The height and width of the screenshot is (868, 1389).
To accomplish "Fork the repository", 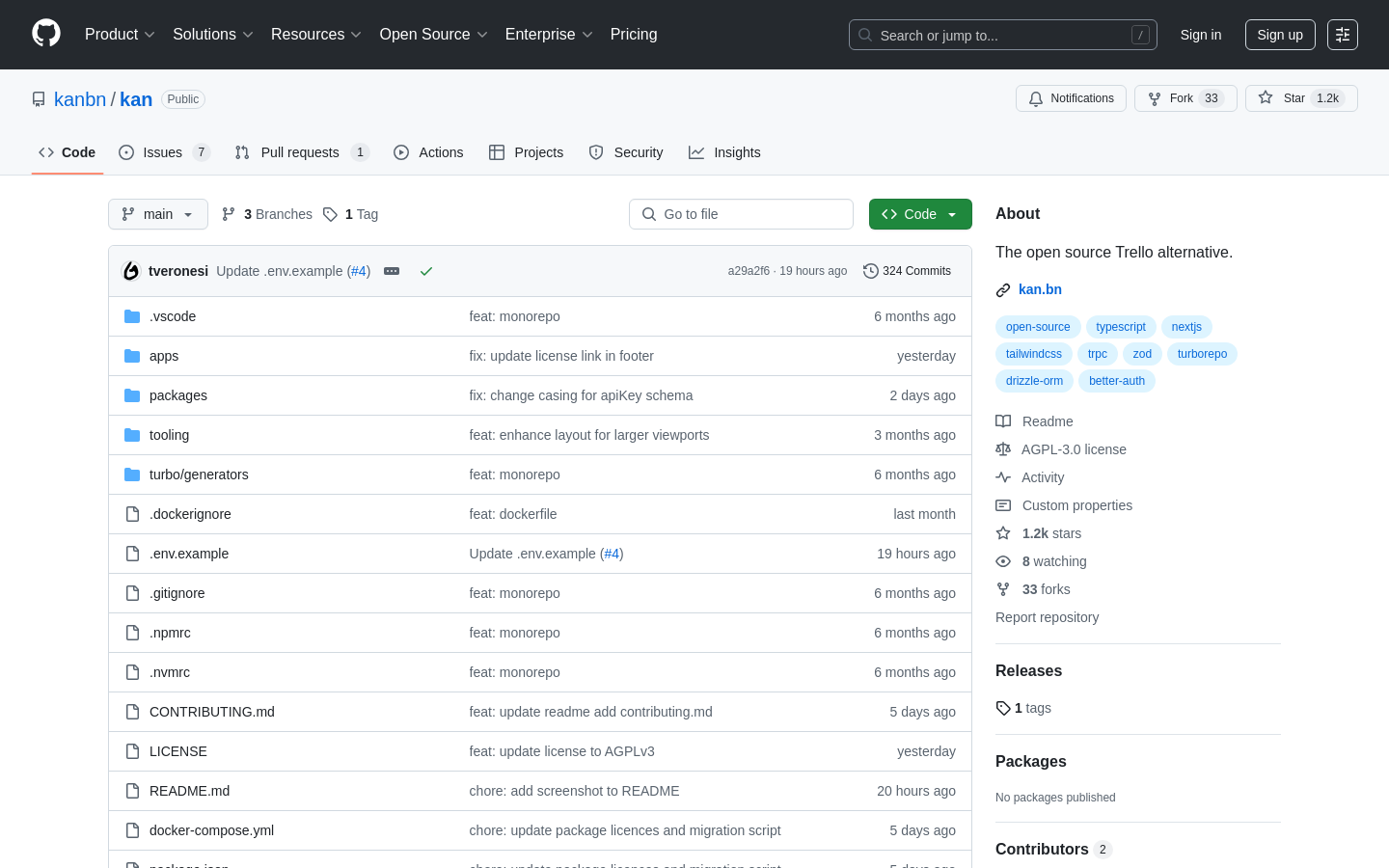I will [x=1185, y=98].
